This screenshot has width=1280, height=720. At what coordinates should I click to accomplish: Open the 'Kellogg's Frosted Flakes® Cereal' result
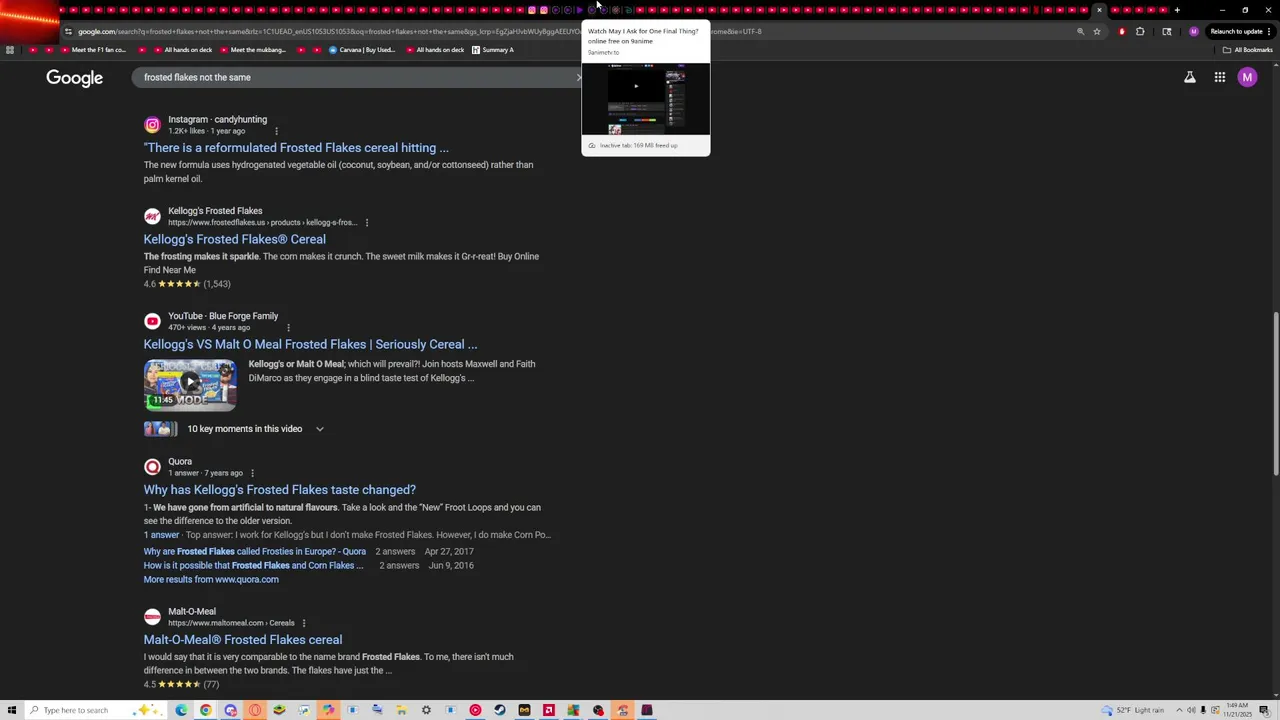coord(234,239)
